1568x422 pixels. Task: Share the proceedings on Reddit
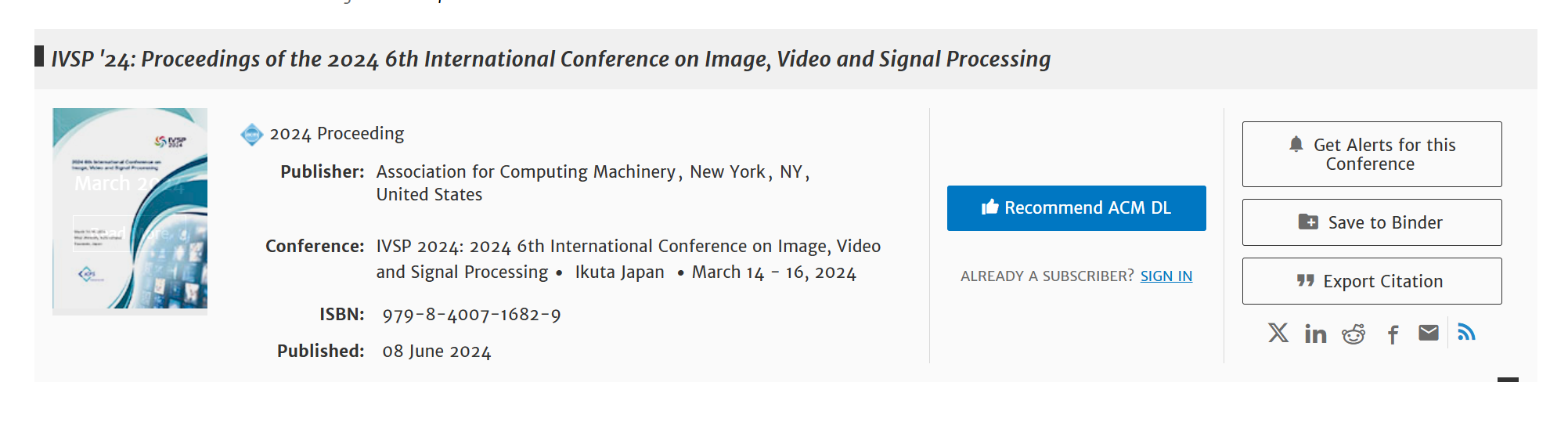pyautogui.click(x=1354, y=334)
